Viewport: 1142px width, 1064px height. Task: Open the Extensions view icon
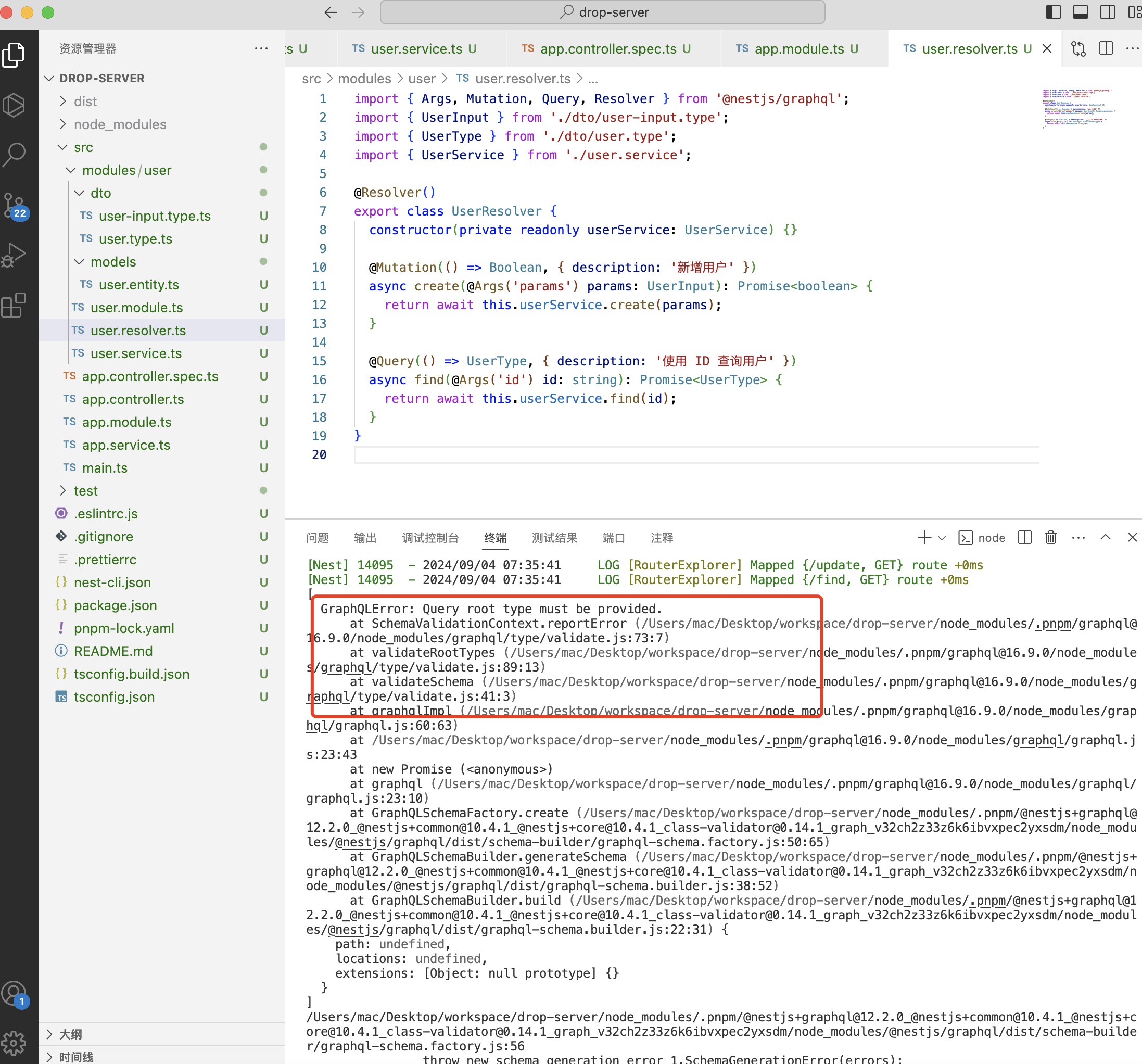15,305
